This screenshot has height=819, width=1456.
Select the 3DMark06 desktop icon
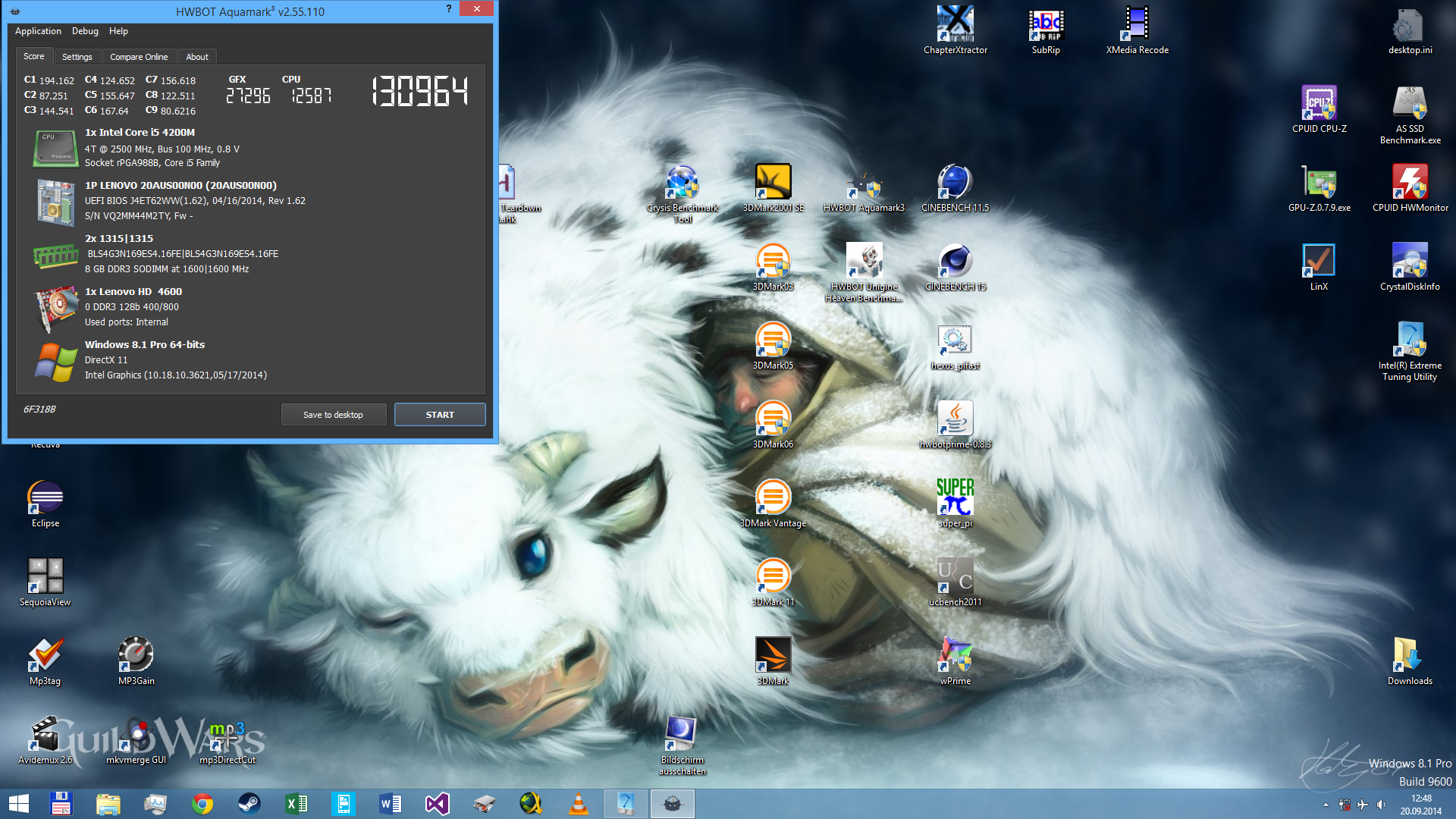773,425
